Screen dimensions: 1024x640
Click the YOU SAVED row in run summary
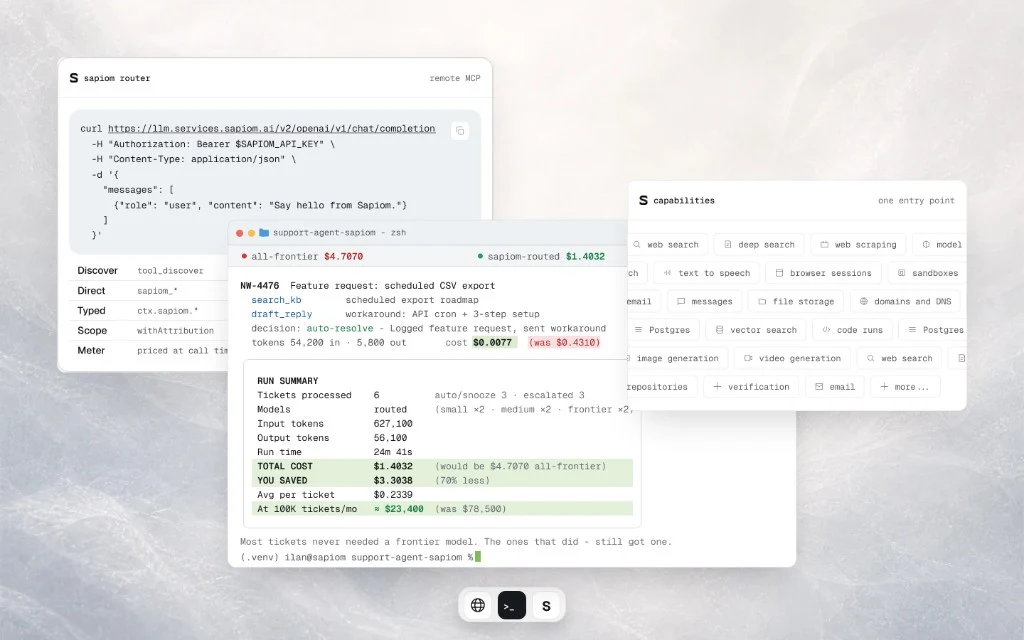442,481
